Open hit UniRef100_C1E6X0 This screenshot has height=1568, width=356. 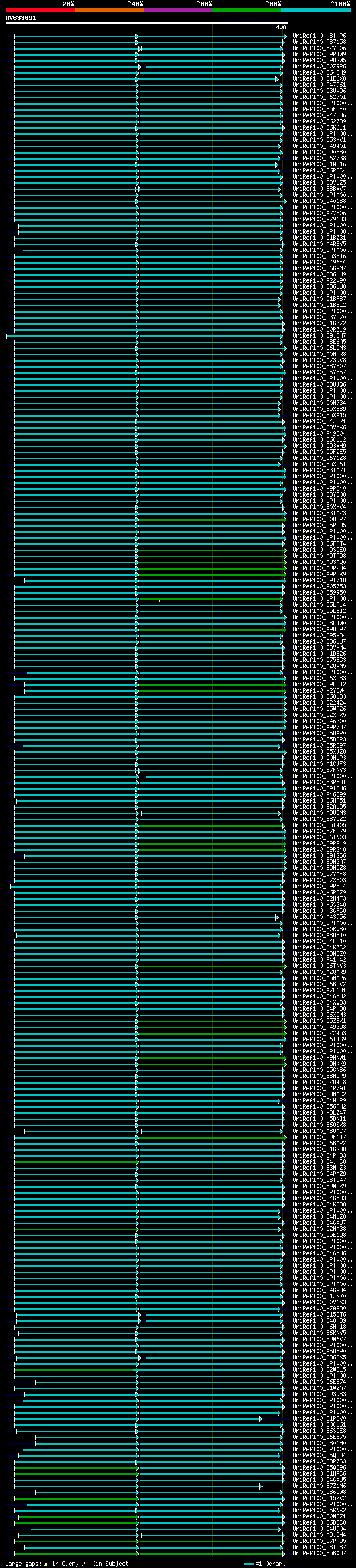319,78
